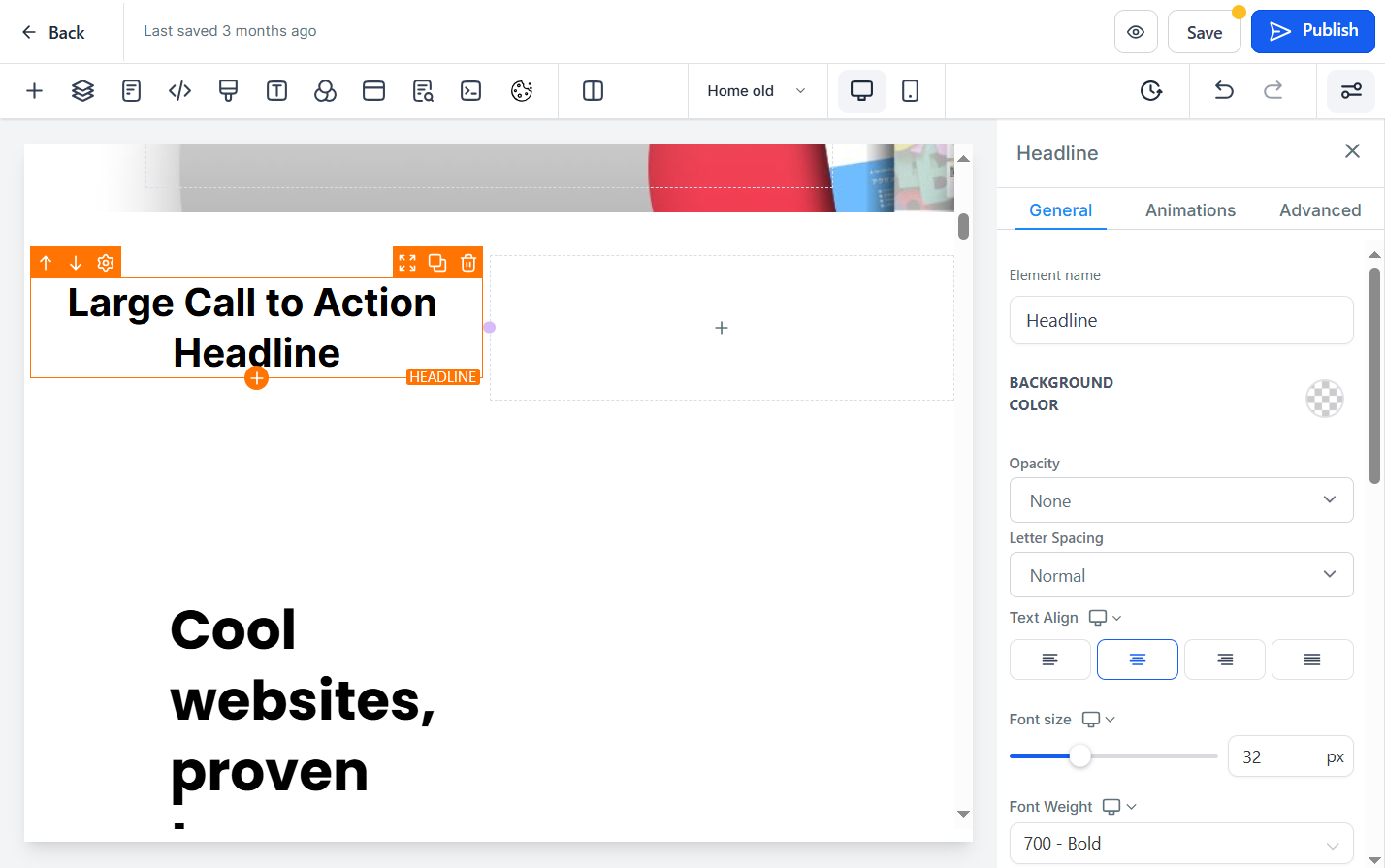Click the terminal prompt icon in toolbar
The height and width of the screenshot is (868, 1385).
(471, 91)
